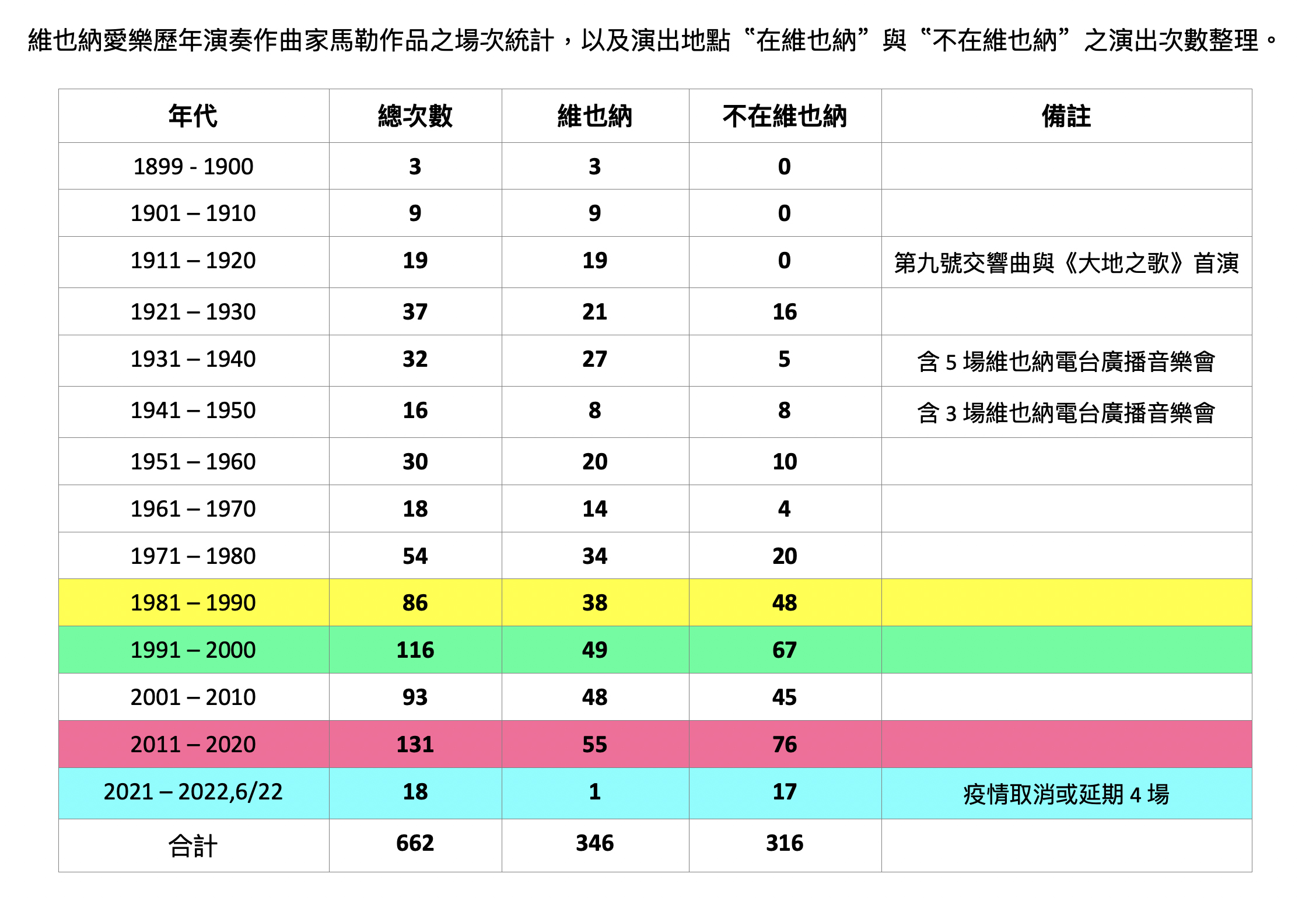Image resolution: width=1316 pixels, height=898 pixels.
Task: Select non-Vienna count 48 in 1981–1990 row
Action: click(785, 602)
